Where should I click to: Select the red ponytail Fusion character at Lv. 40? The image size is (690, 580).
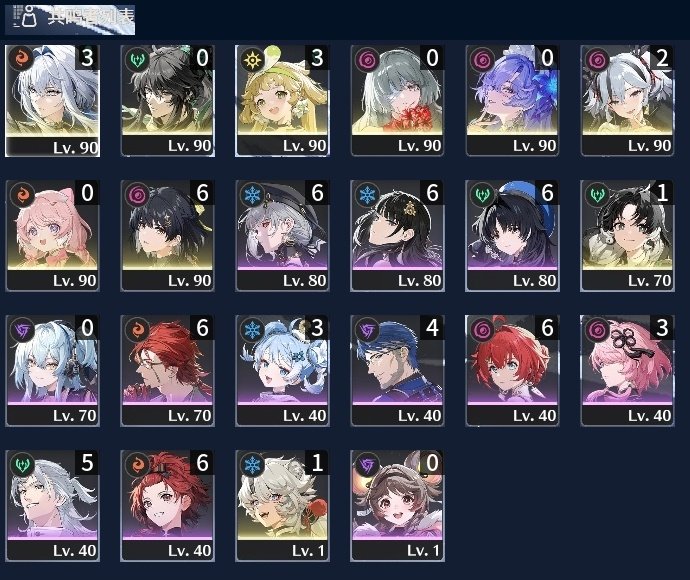(x=167, y=506)
